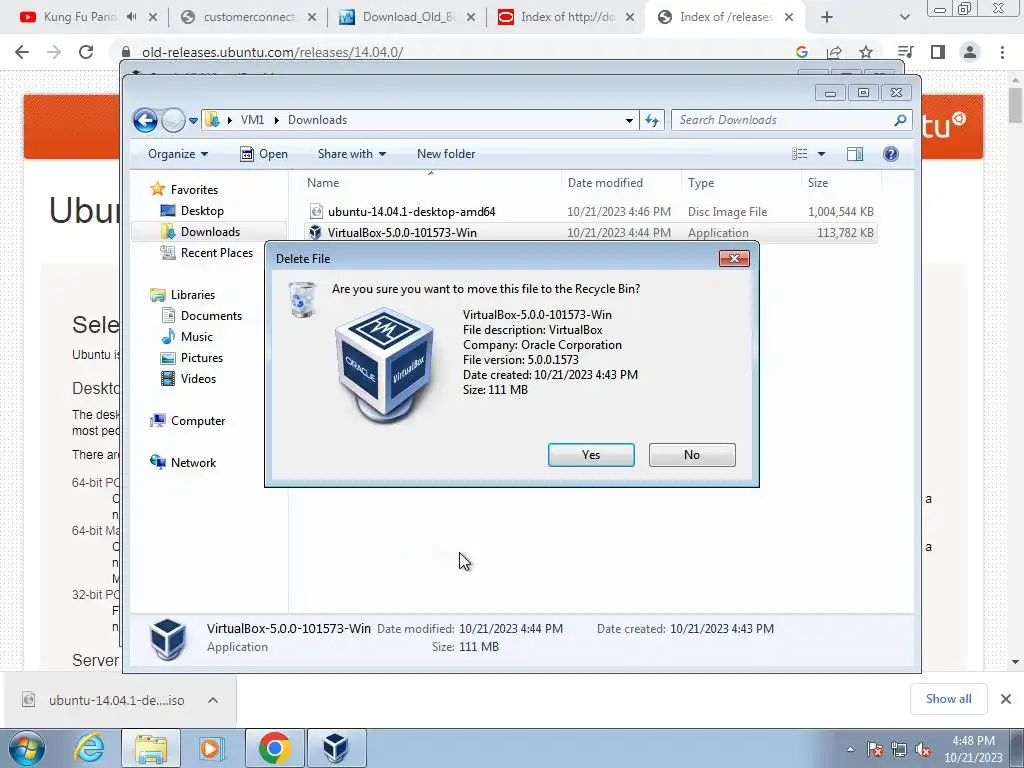
Task: Go back in Explorer window
Action: pos(145,120)
